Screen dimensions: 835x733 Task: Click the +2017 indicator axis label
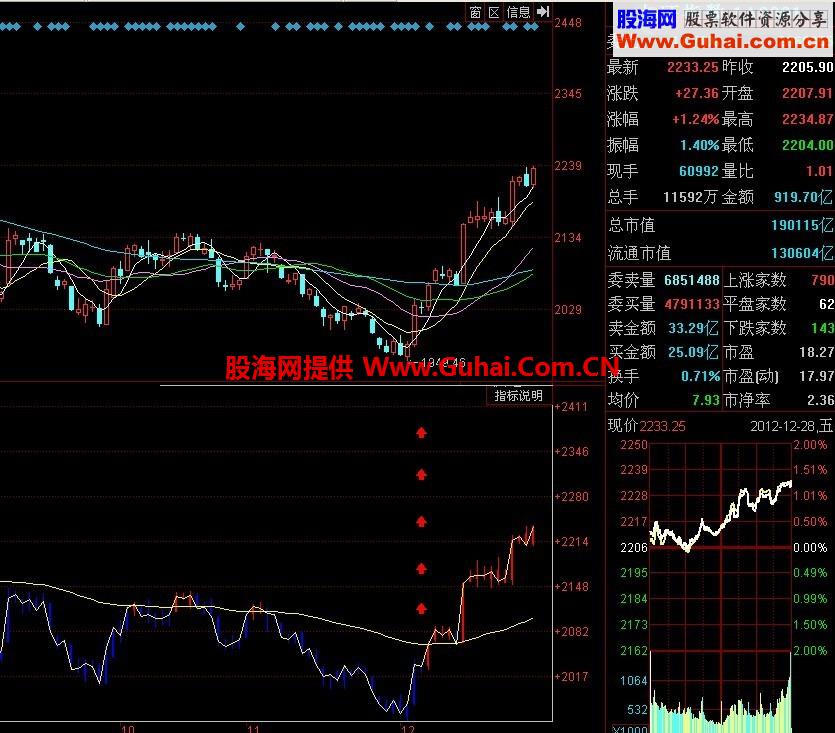571,677
